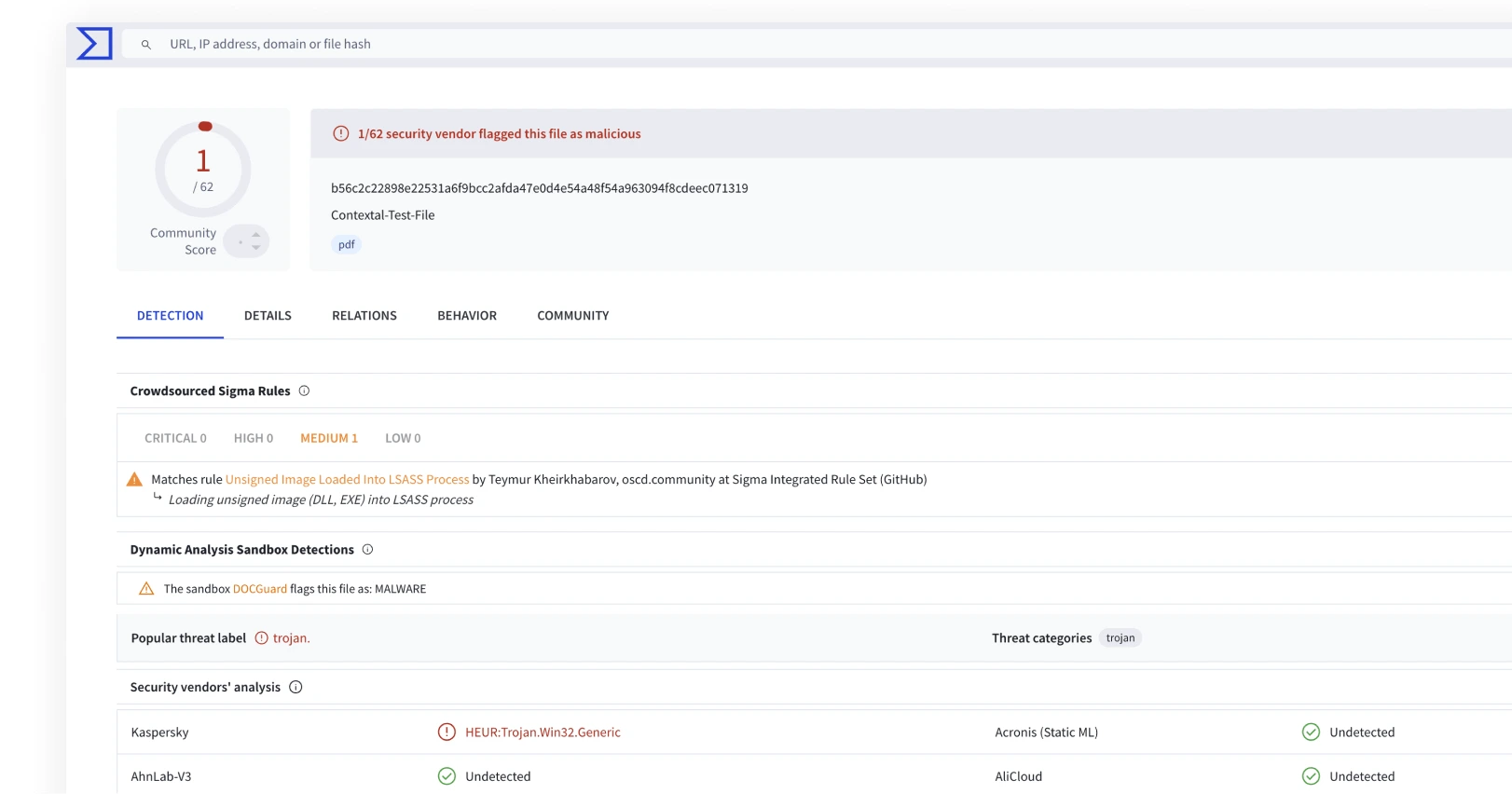This screenshot has height=794, width=1512.
Task: Click the search magnifier icon
Action: pos(146,45)
